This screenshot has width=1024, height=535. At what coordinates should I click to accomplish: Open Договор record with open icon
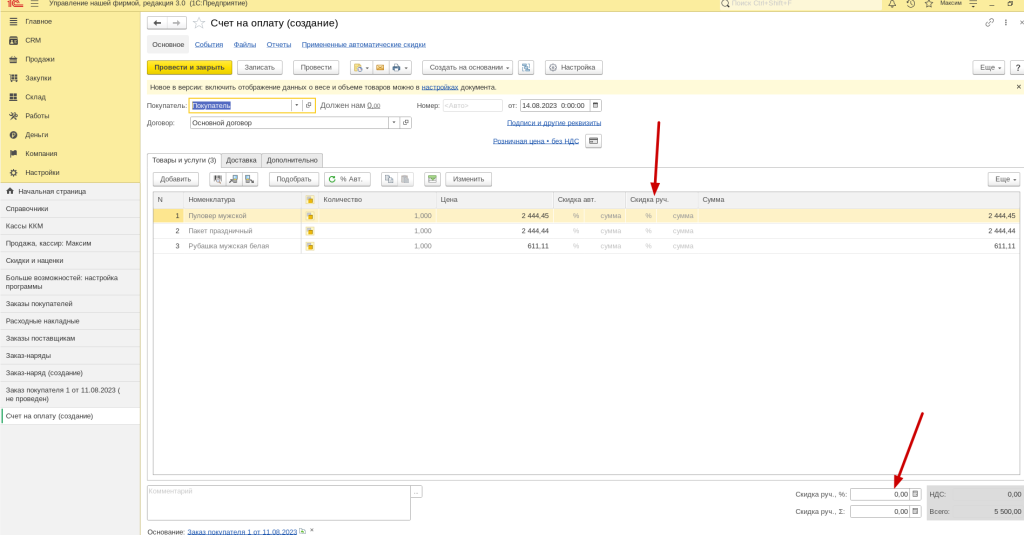pyautogui.click(x=406, y=123)
